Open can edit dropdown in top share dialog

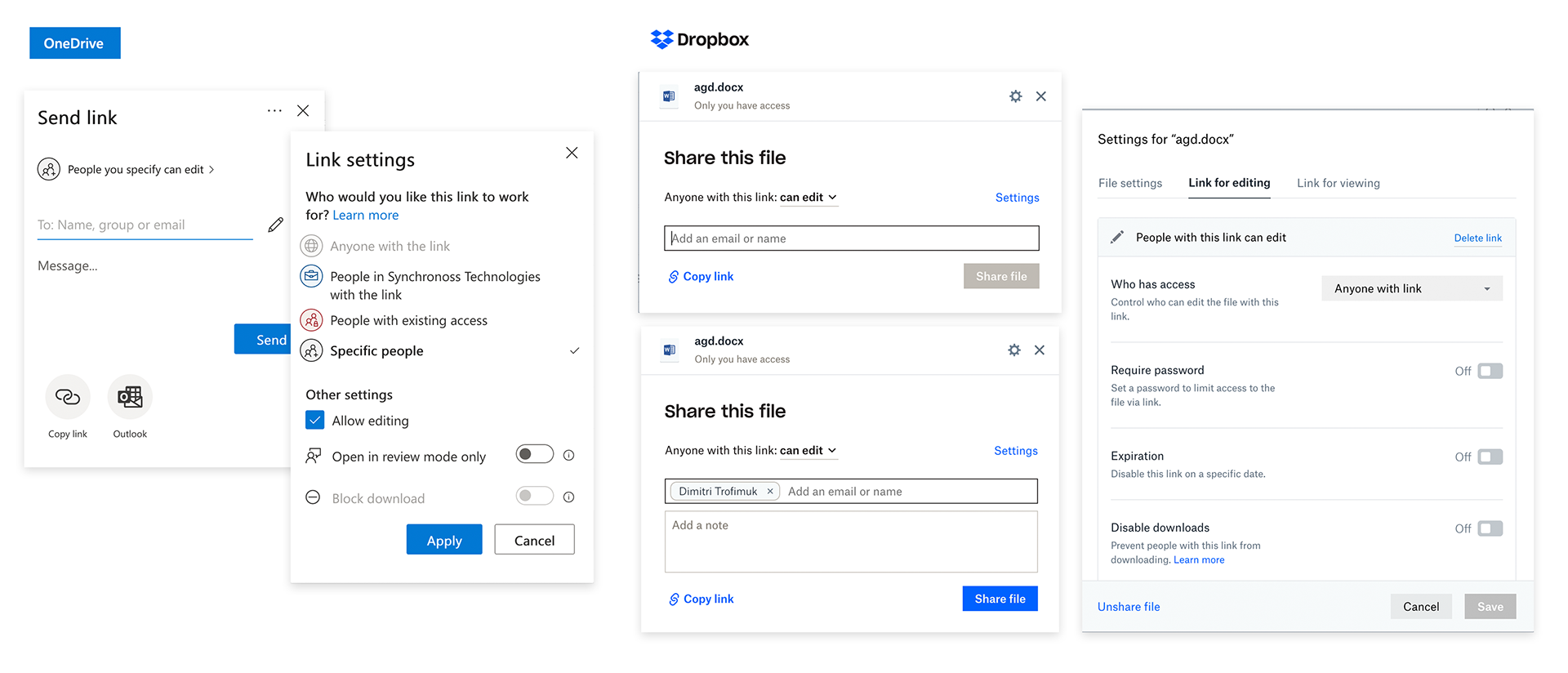pyautogui.click(x=808, y=197)
